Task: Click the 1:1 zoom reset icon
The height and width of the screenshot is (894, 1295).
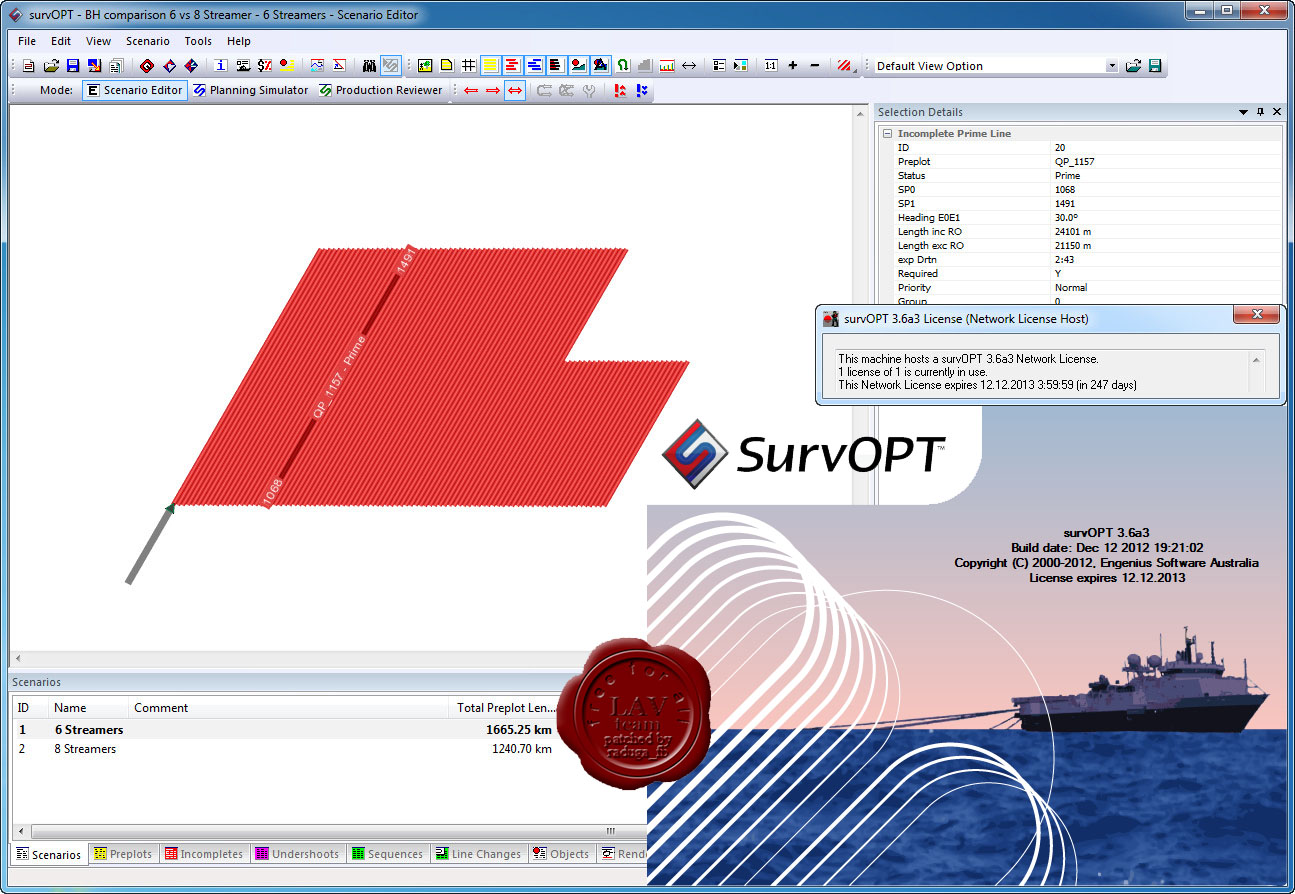Action: (771, 66)
